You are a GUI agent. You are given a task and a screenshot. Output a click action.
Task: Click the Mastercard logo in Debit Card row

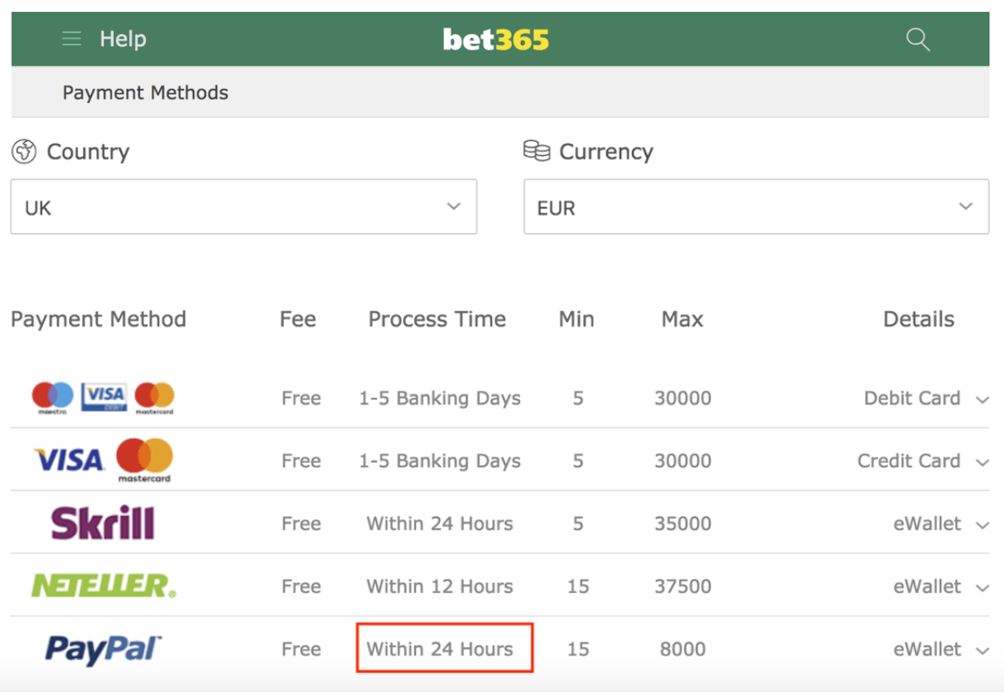[154, 398]
